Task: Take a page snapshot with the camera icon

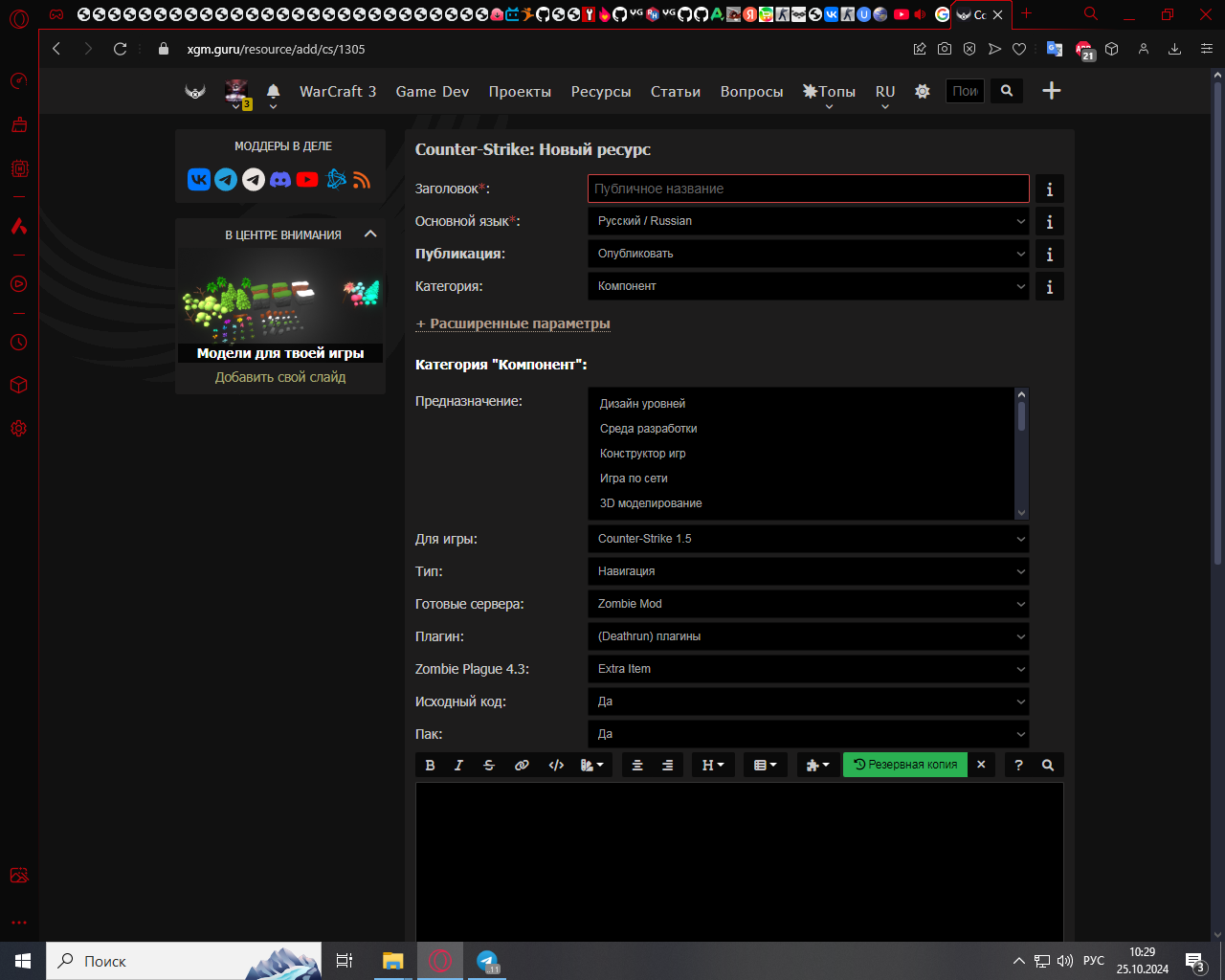Action: [945, 49]
